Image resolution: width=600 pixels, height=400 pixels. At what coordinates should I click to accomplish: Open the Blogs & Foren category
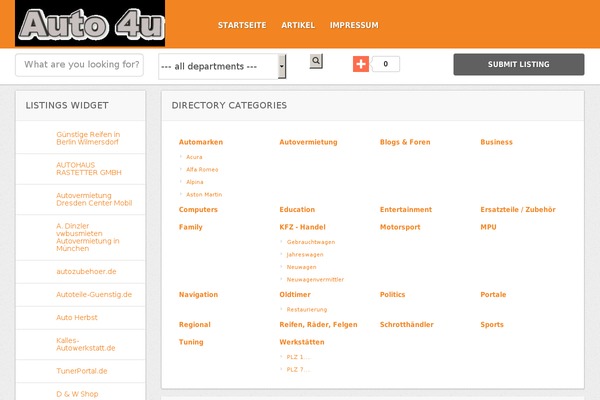(x=405, y=142)
